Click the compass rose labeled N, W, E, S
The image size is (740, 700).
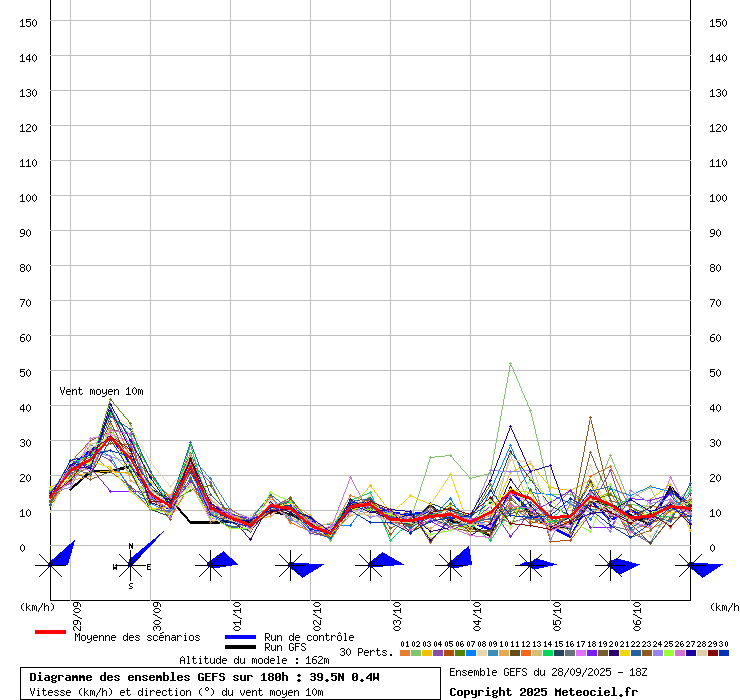131,565
